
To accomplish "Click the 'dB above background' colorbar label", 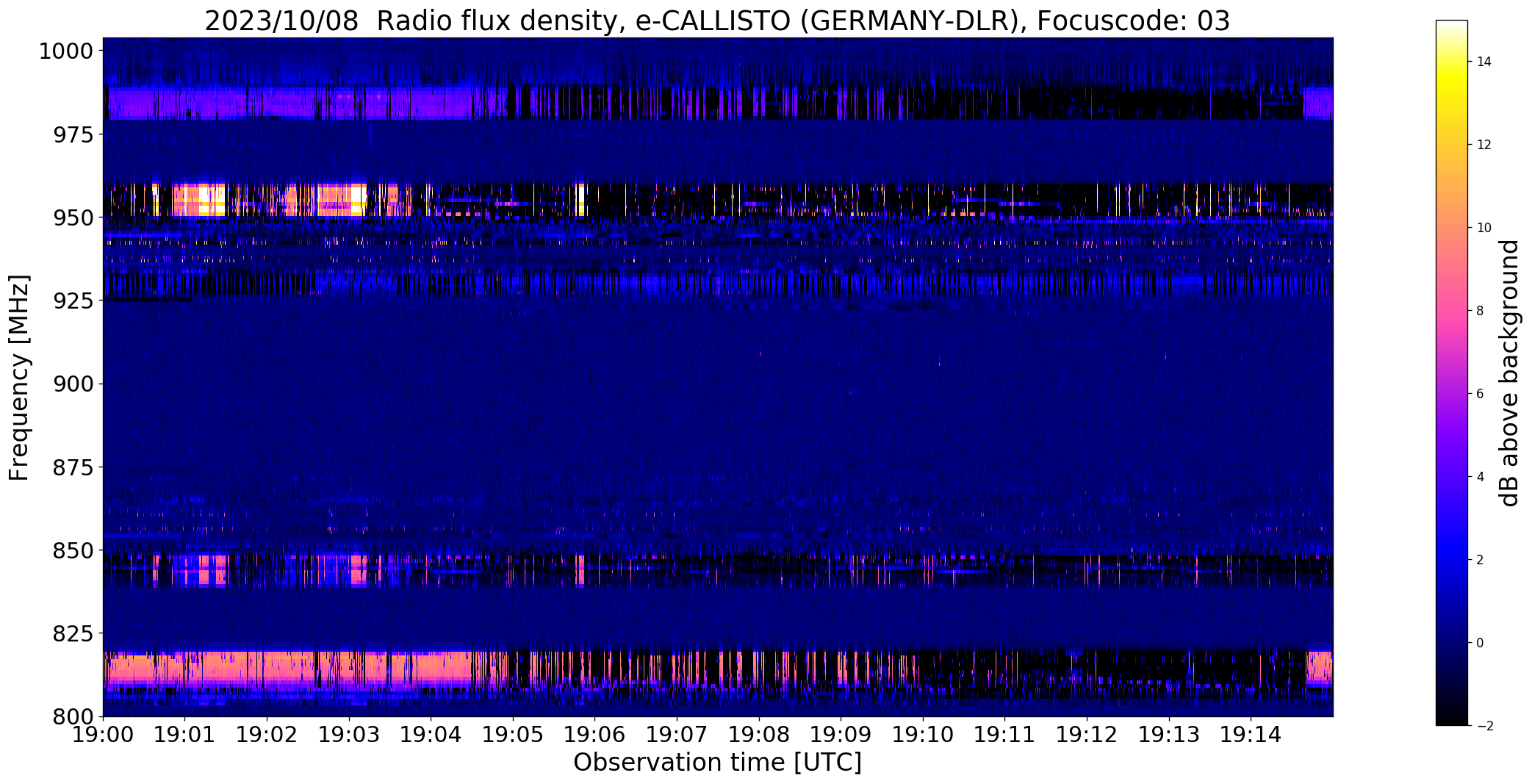I will coord(1509,373).
